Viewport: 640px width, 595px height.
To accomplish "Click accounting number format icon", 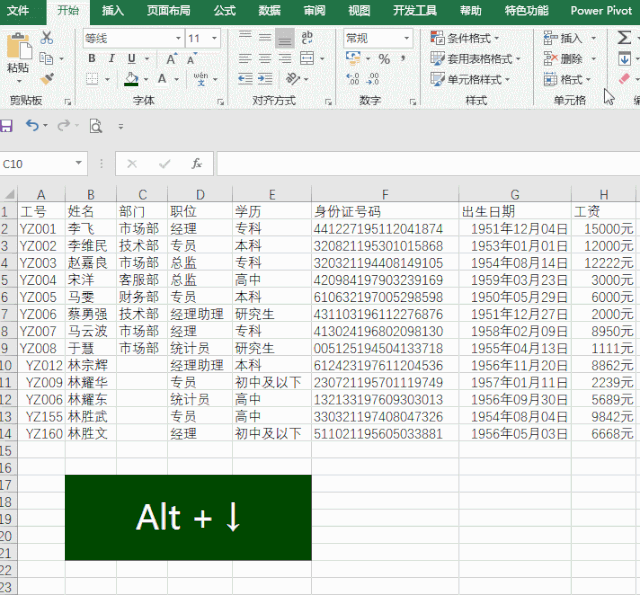I will tap(353, 58).
